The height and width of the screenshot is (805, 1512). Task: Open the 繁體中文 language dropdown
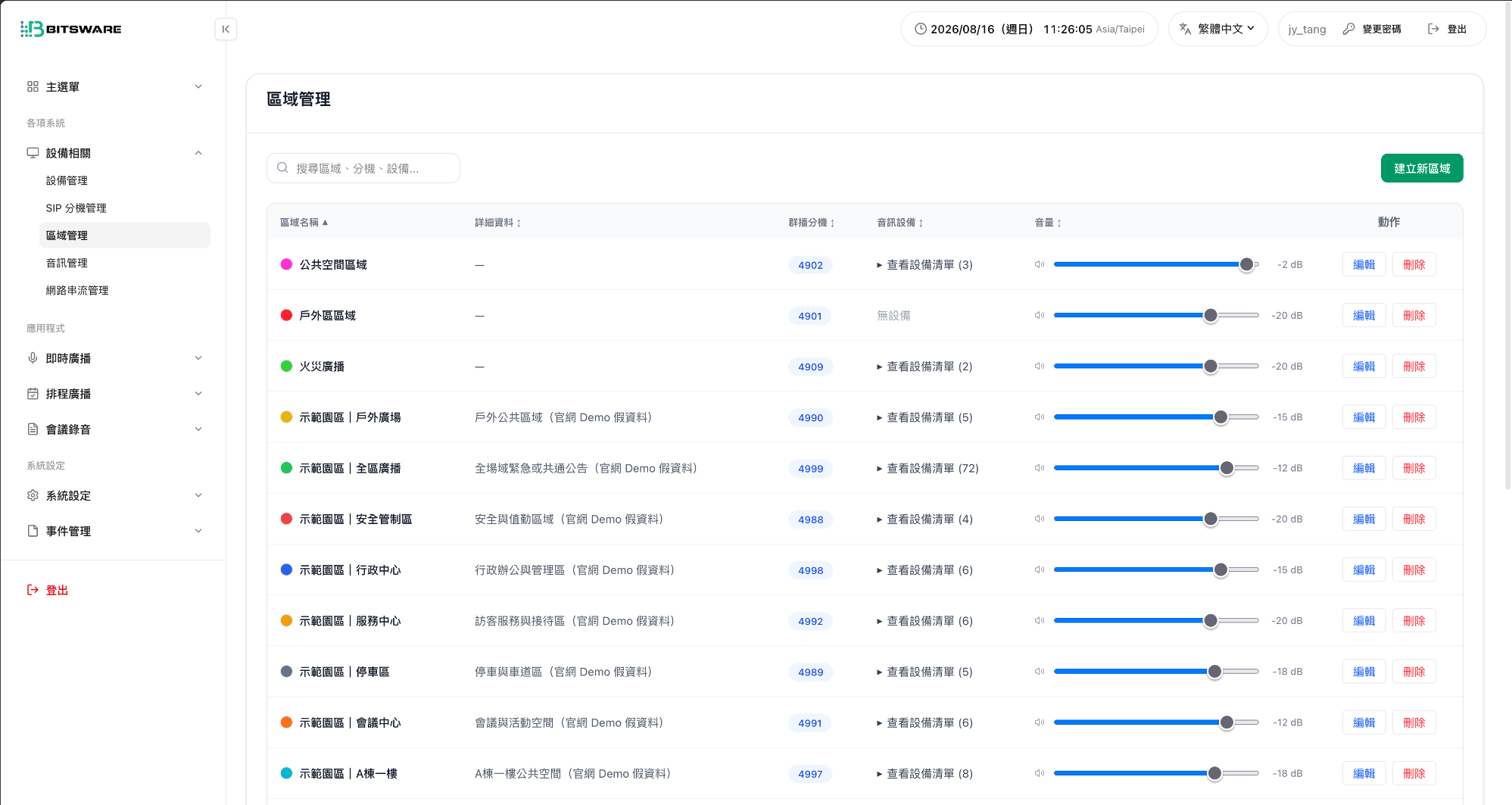(1218, 29)
